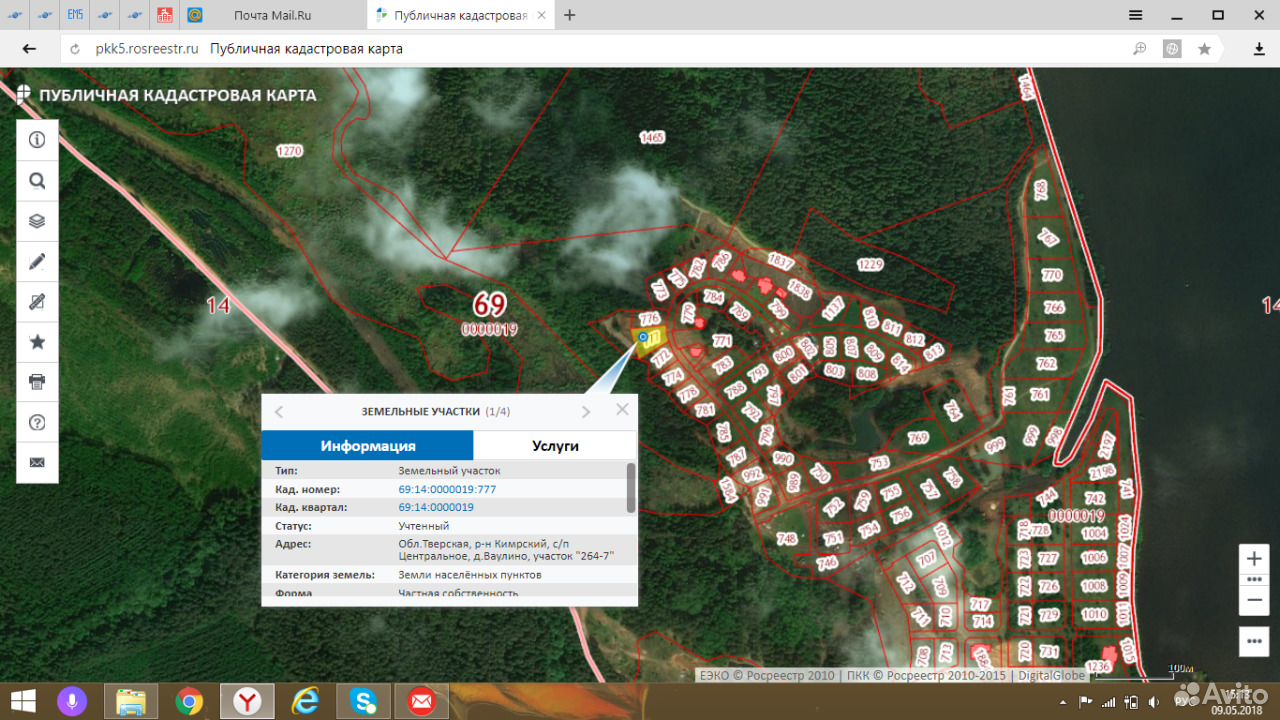Open a new browser tab with plus

(570, 15)
